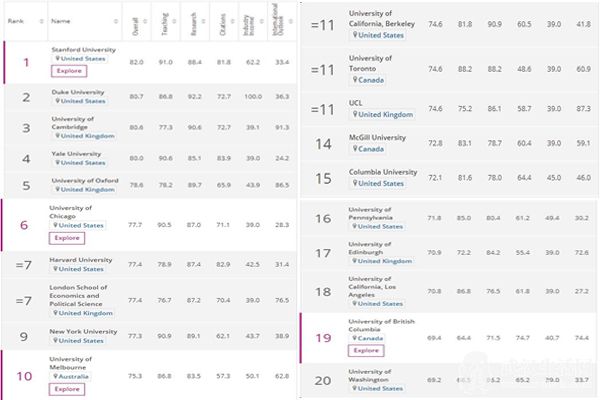
Task: Sort by Citations column header
Action: pos(223,19)
